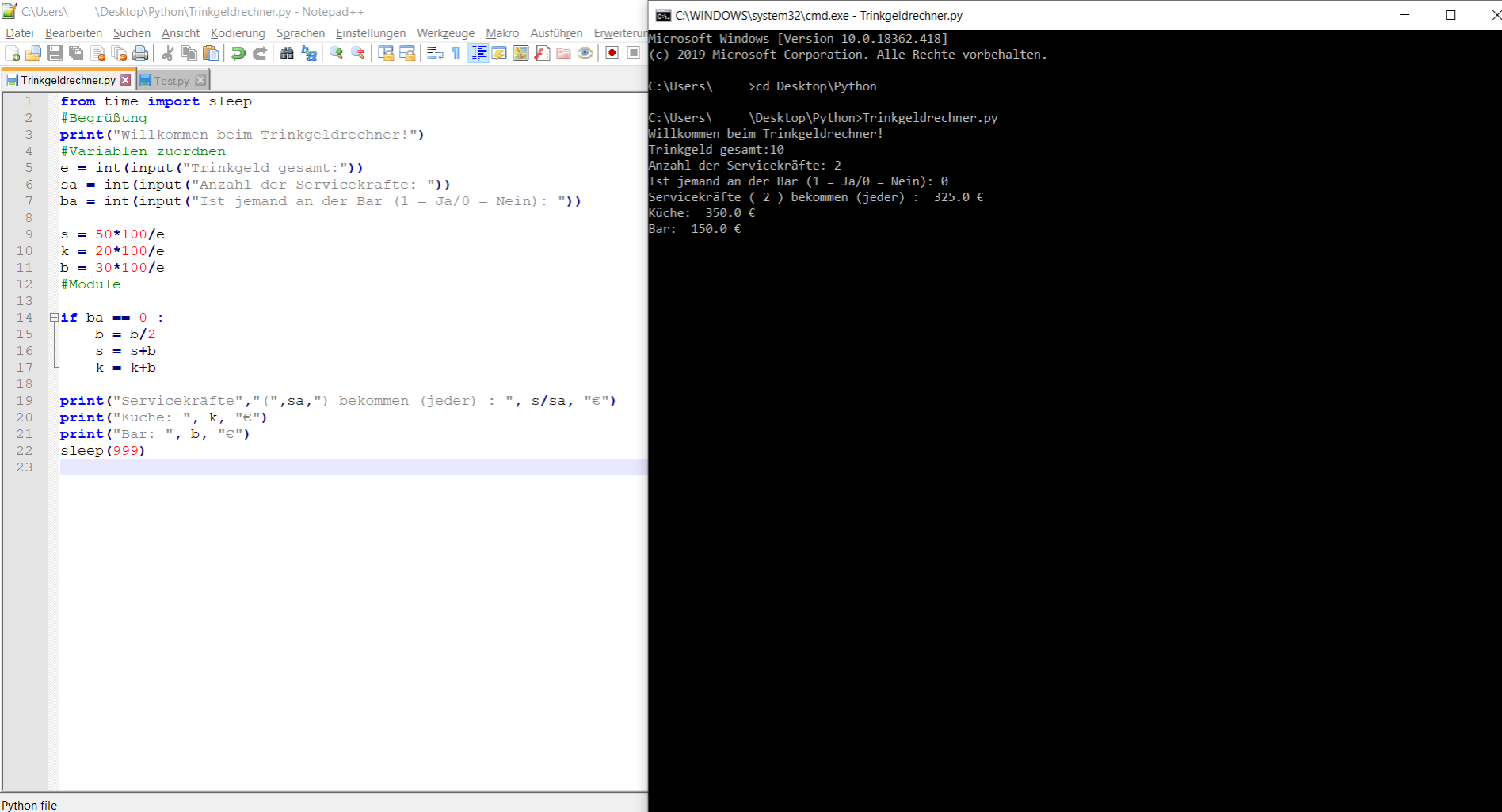Collapse the if-block fold on line 14
The width and height of the screenshot is (1502, 812).
[x=52, y=317]
